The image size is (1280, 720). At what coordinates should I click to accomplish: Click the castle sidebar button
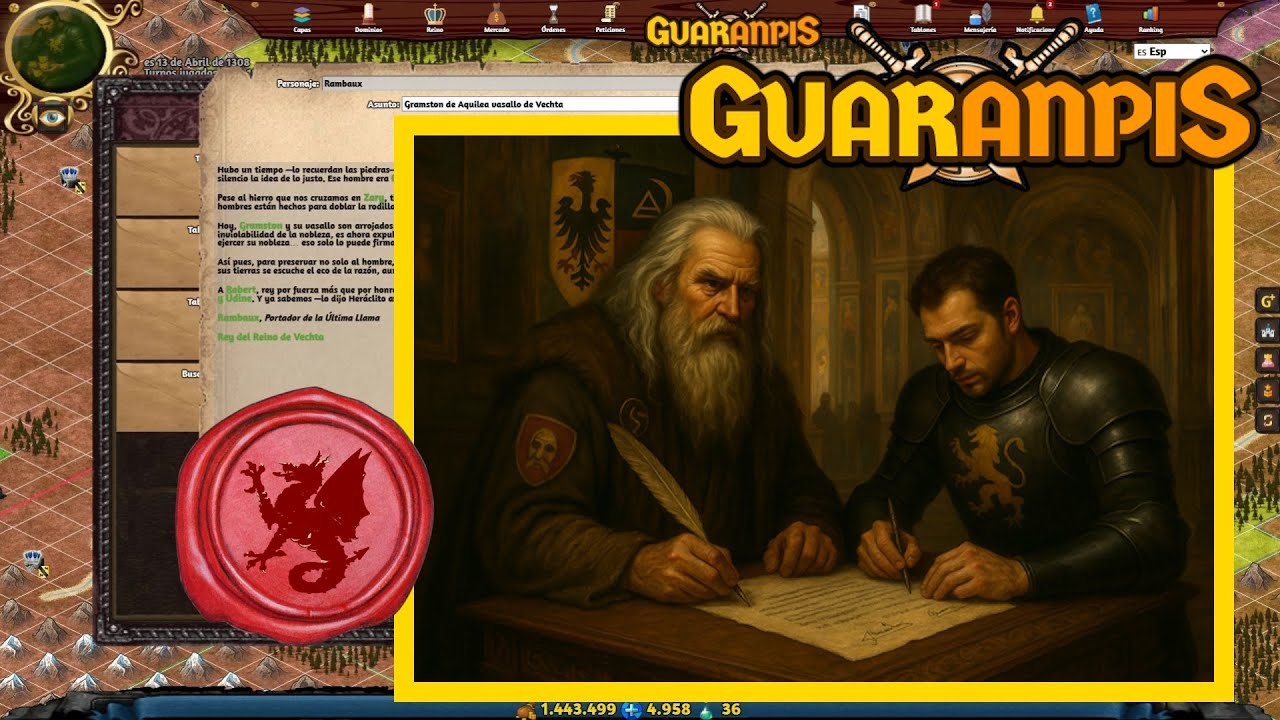click(1268, 331)
